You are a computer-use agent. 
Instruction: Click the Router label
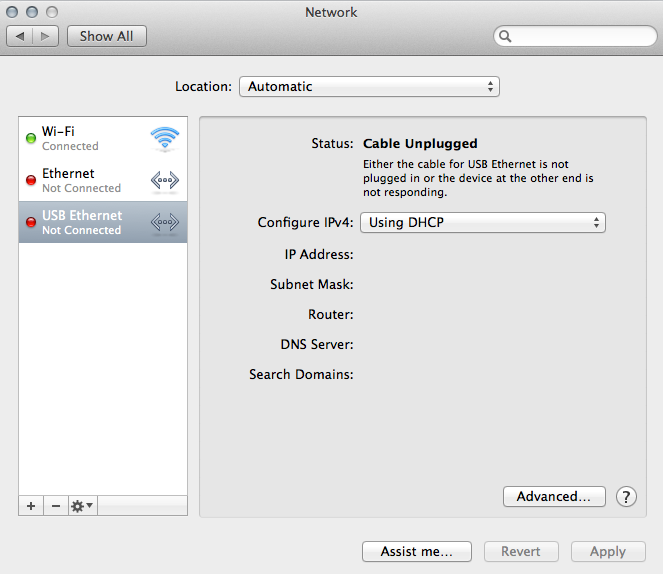[x=331, y=314]
